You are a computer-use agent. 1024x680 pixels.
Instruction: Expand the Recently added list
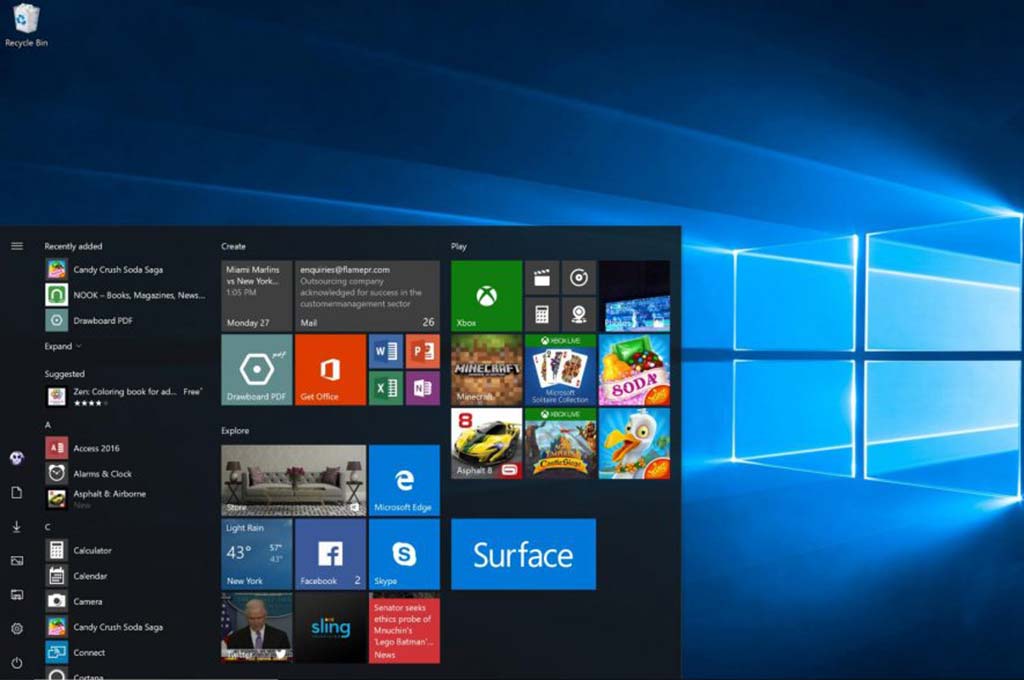pos(63,346)
